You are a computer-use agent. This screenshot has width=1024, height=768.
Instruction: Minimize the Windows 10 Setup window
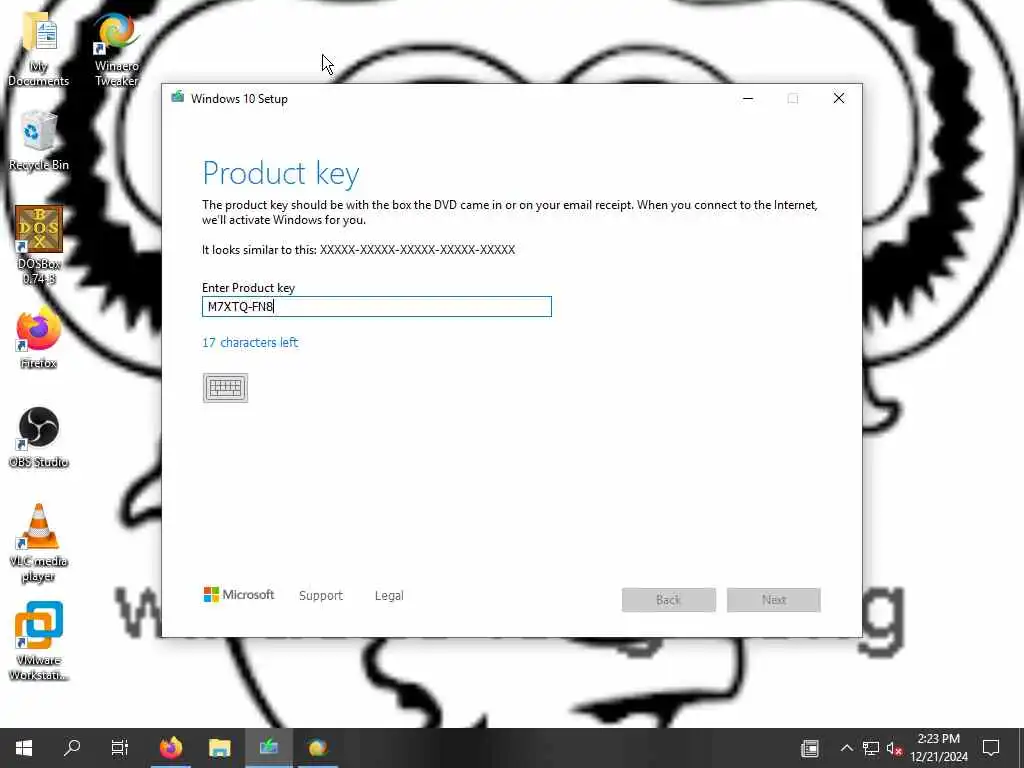(748, 99)
